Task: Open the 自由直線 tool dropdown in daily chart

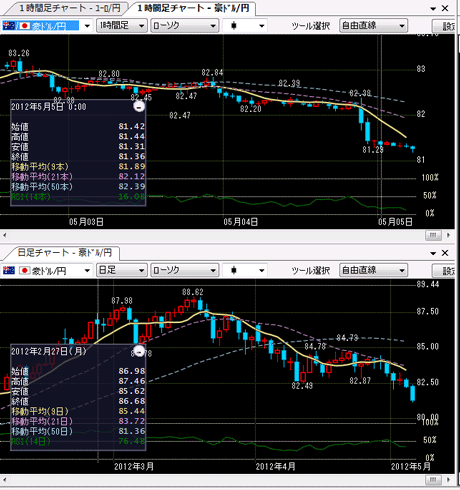Action: (x=373, y=270)
